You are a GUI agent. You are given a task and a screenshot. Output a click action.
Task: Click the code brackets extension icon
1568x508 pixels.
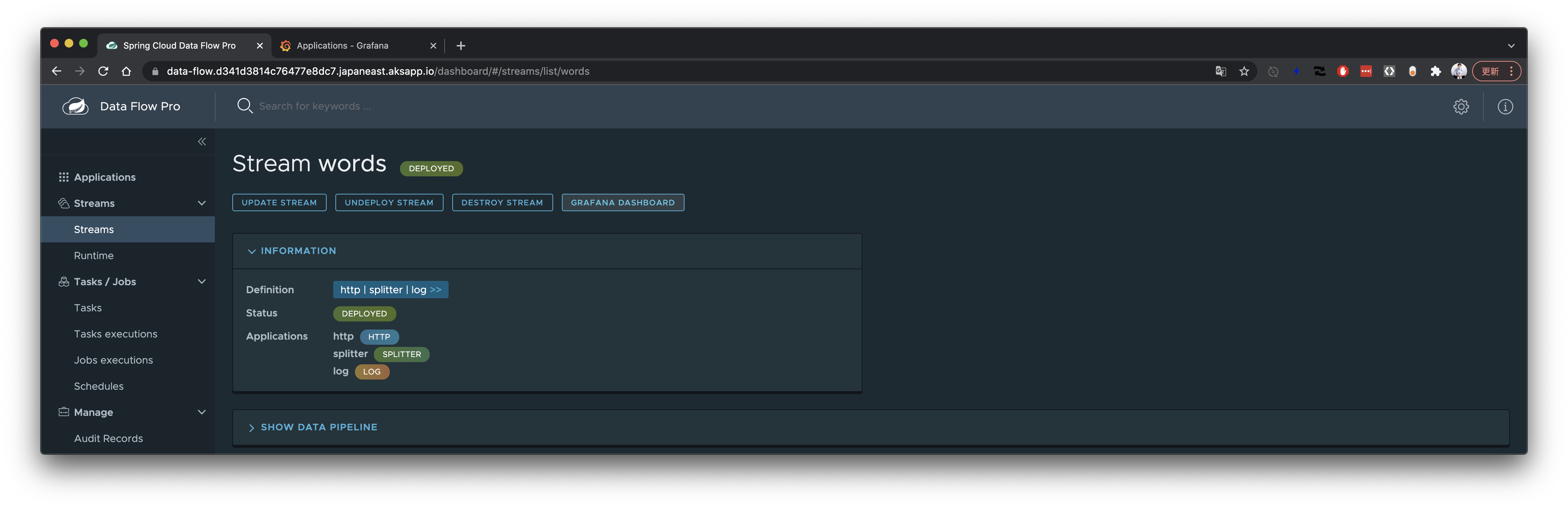click(x=1389, y=71)
